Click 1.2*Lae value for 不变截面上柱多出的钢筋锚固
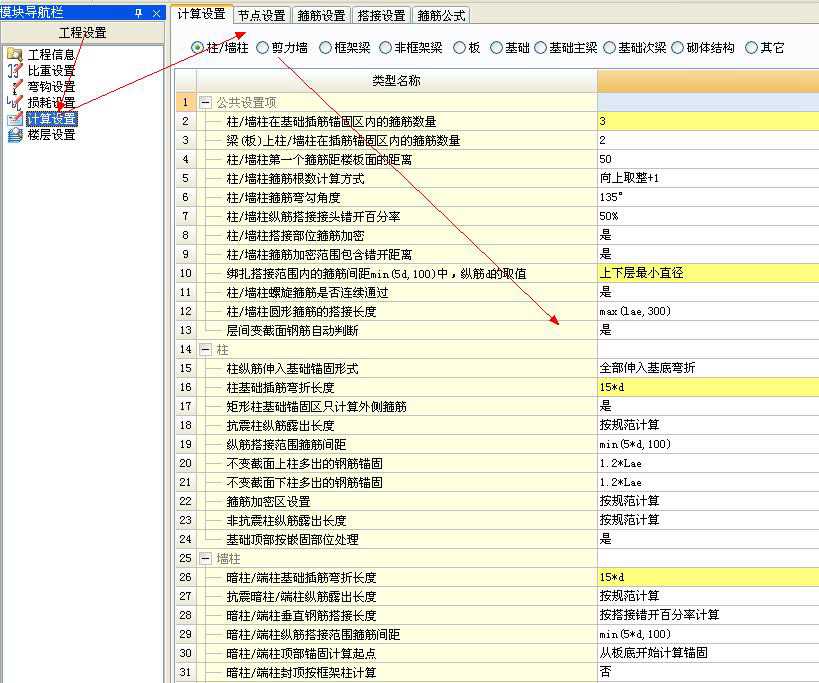The height and width of the screenshot is (683, 819). click(x=708, y=463)
